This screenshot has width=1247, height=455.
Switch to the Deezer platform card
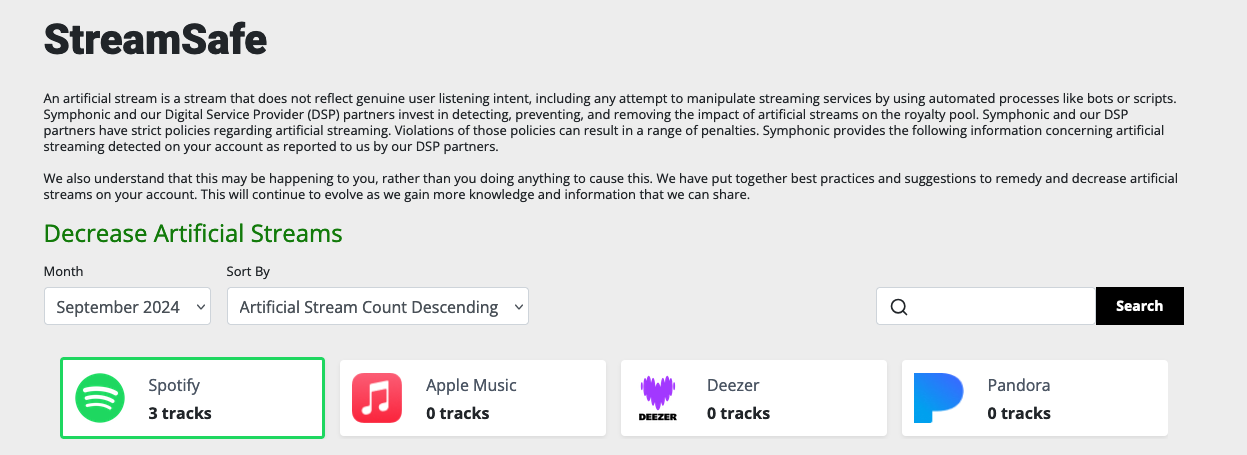(754, 398)
